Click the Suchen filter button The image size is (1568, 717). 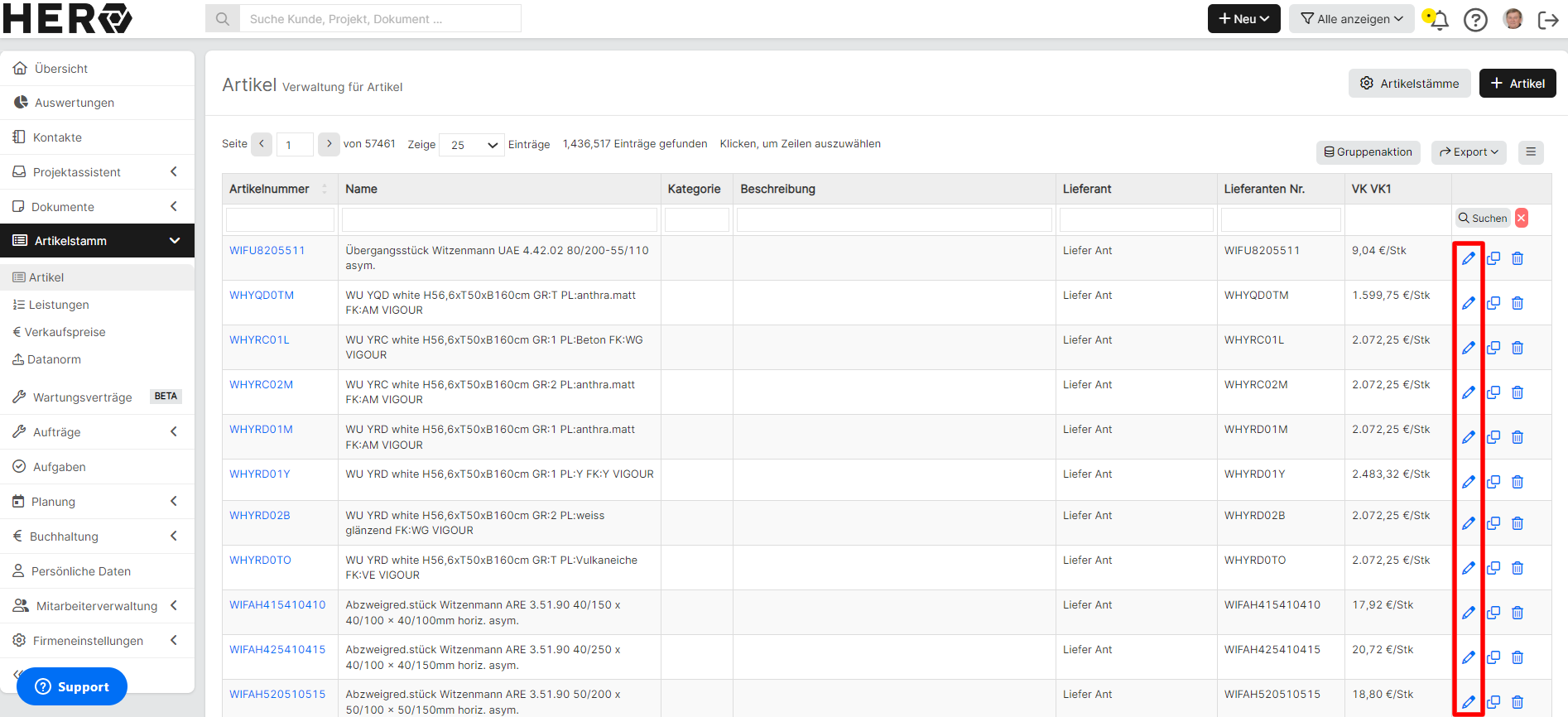(1483, 218)
